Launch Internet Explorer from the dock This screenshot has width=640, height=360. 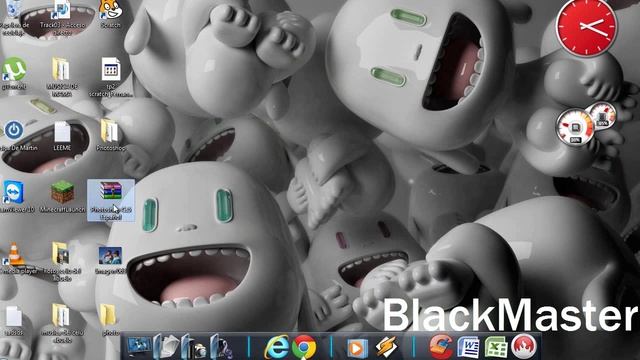coord(277,347)
